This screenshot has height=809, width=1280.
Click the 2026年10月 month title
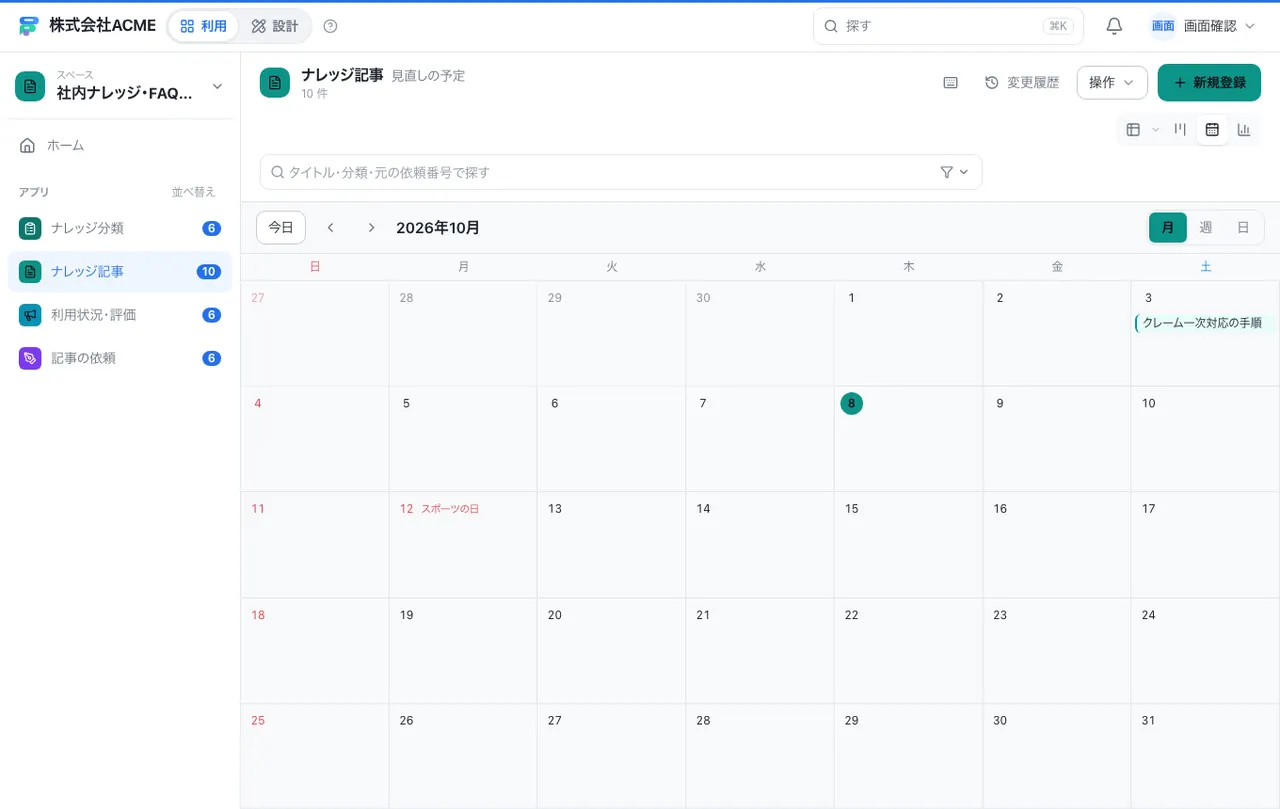point(438,228)
